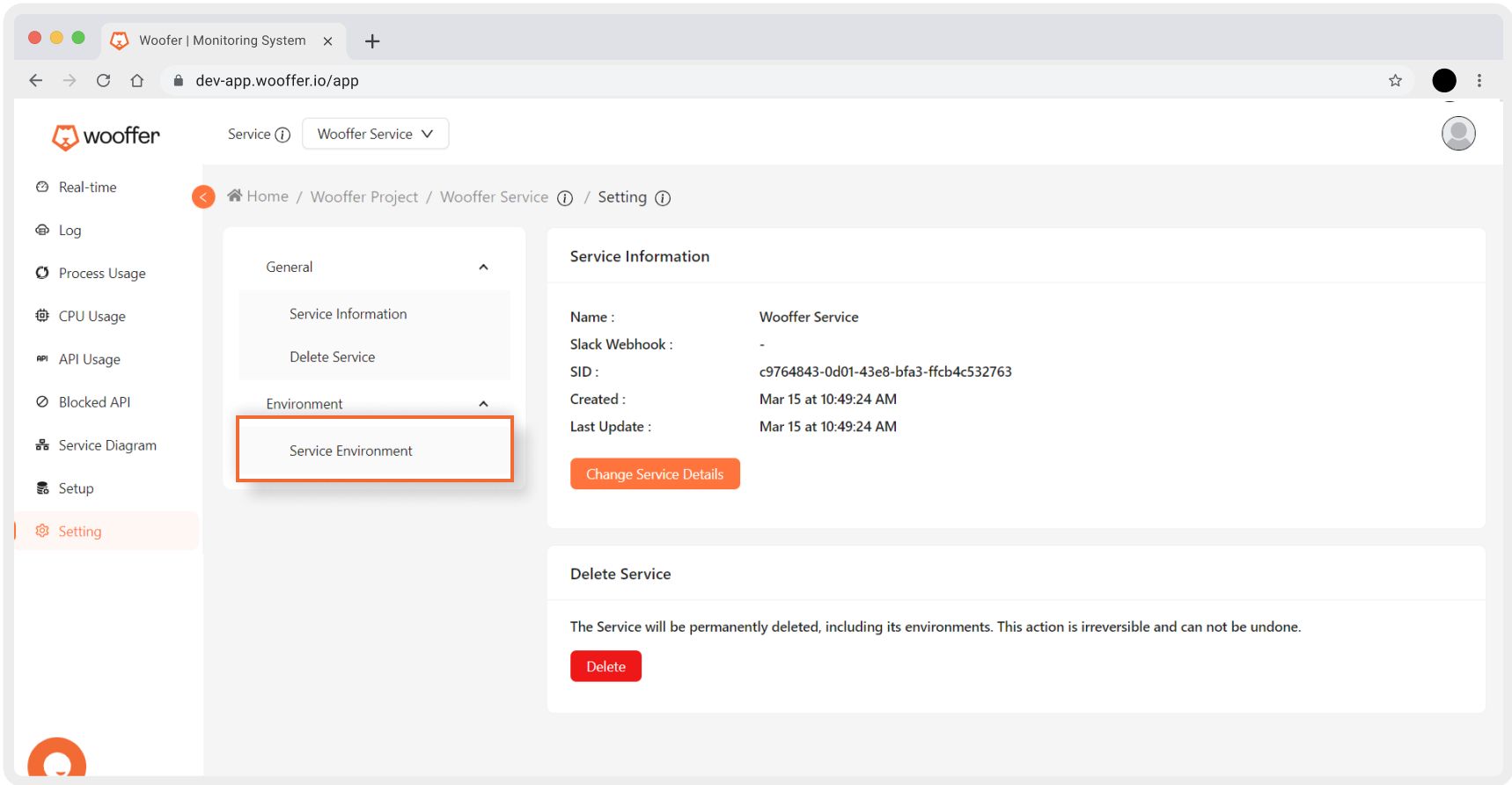
Task: Go to Home breadcrumb
Action: [x=268, y=196]
